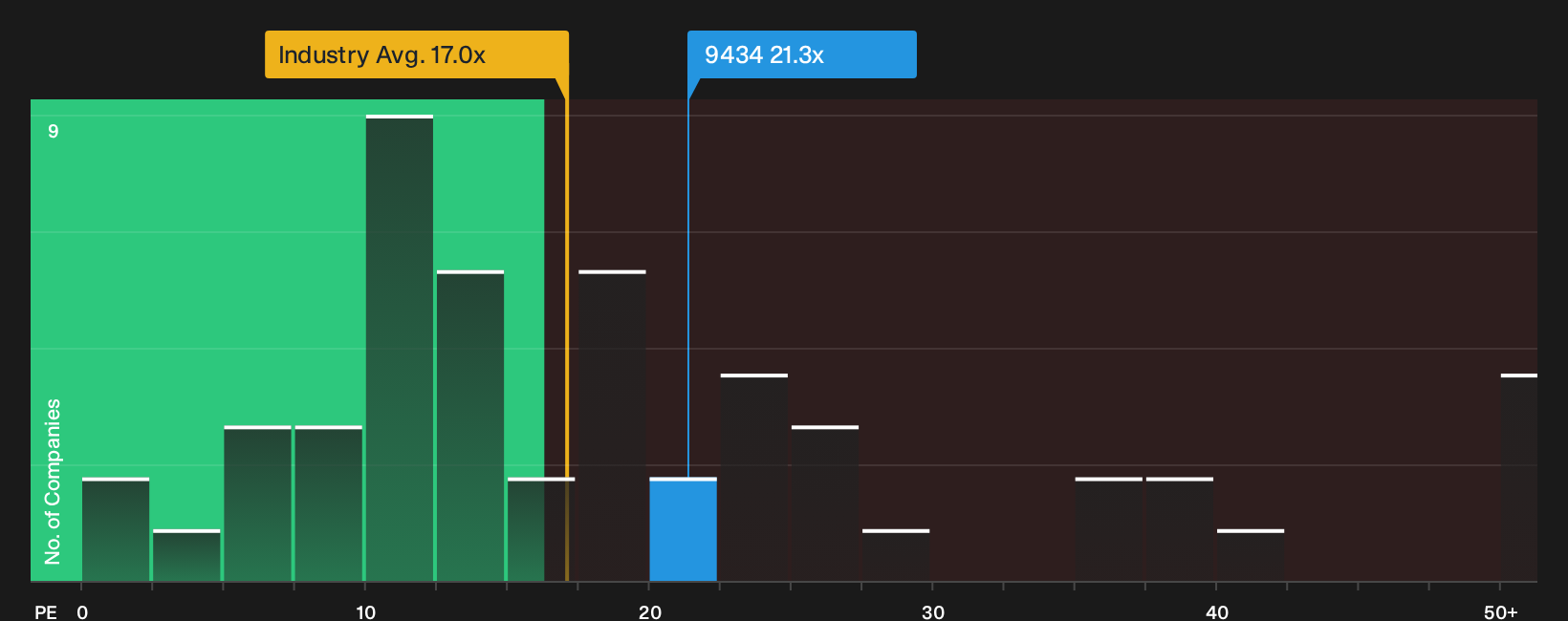The height and width of the screenshot is (621, 1568).
Task: Click the 'No. of Companies' axis label
Action: (x=53, y=482)
